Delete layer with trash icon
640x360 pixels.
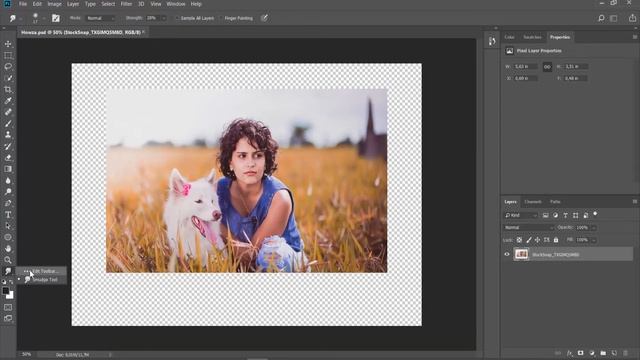(625, 353)
